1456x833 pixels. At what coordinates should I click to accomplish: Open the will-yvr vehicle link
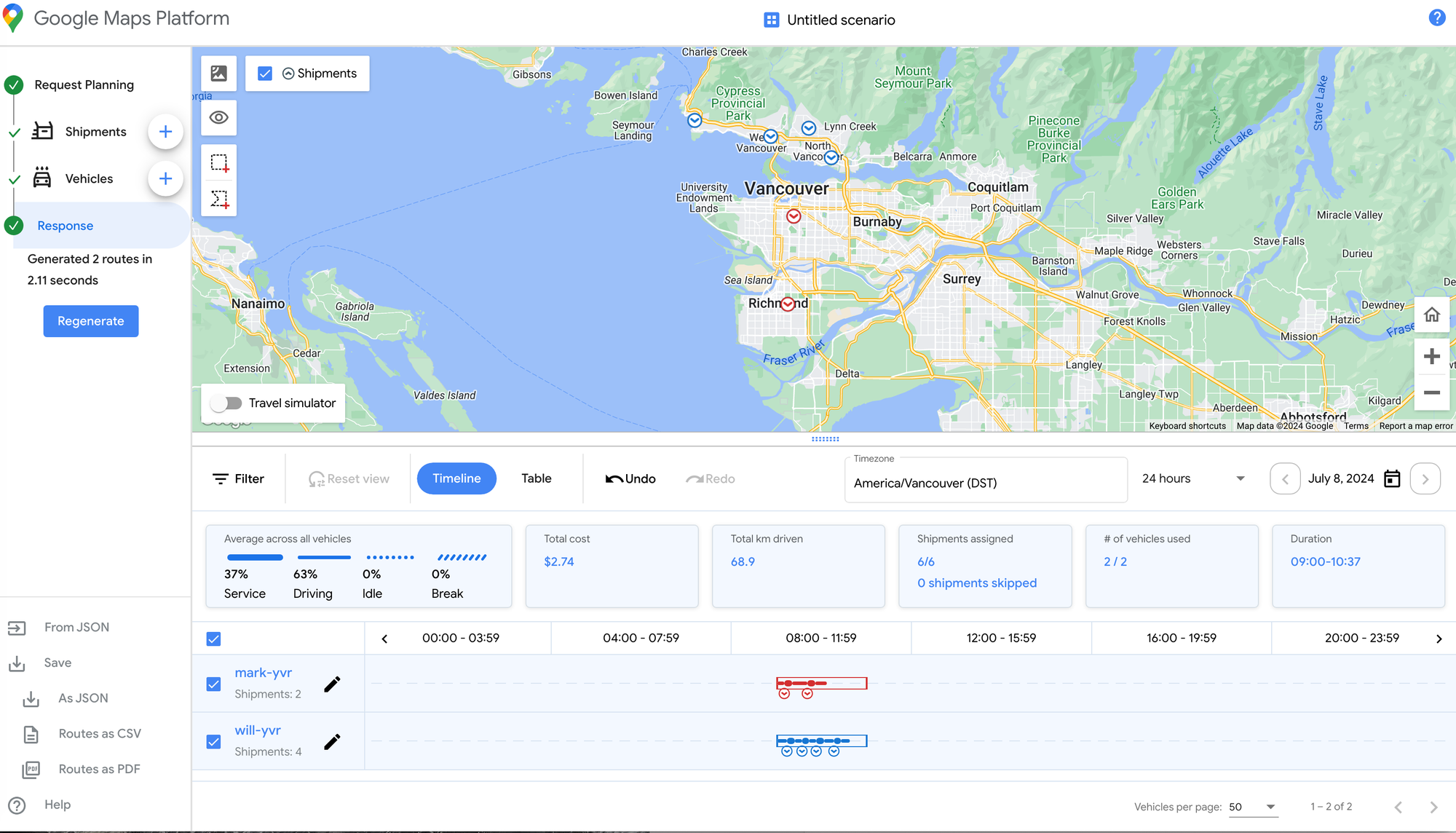258,730
